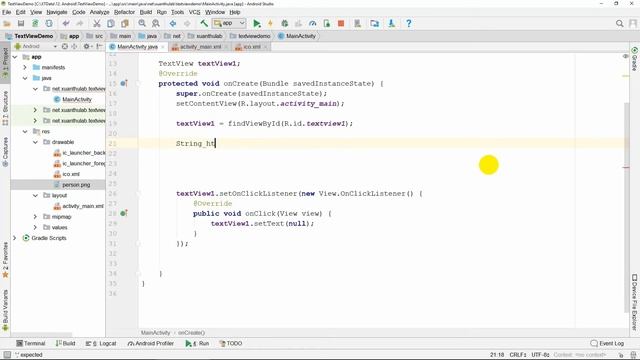Switch to the activity_main.xml editor tab

coord(200,47)
